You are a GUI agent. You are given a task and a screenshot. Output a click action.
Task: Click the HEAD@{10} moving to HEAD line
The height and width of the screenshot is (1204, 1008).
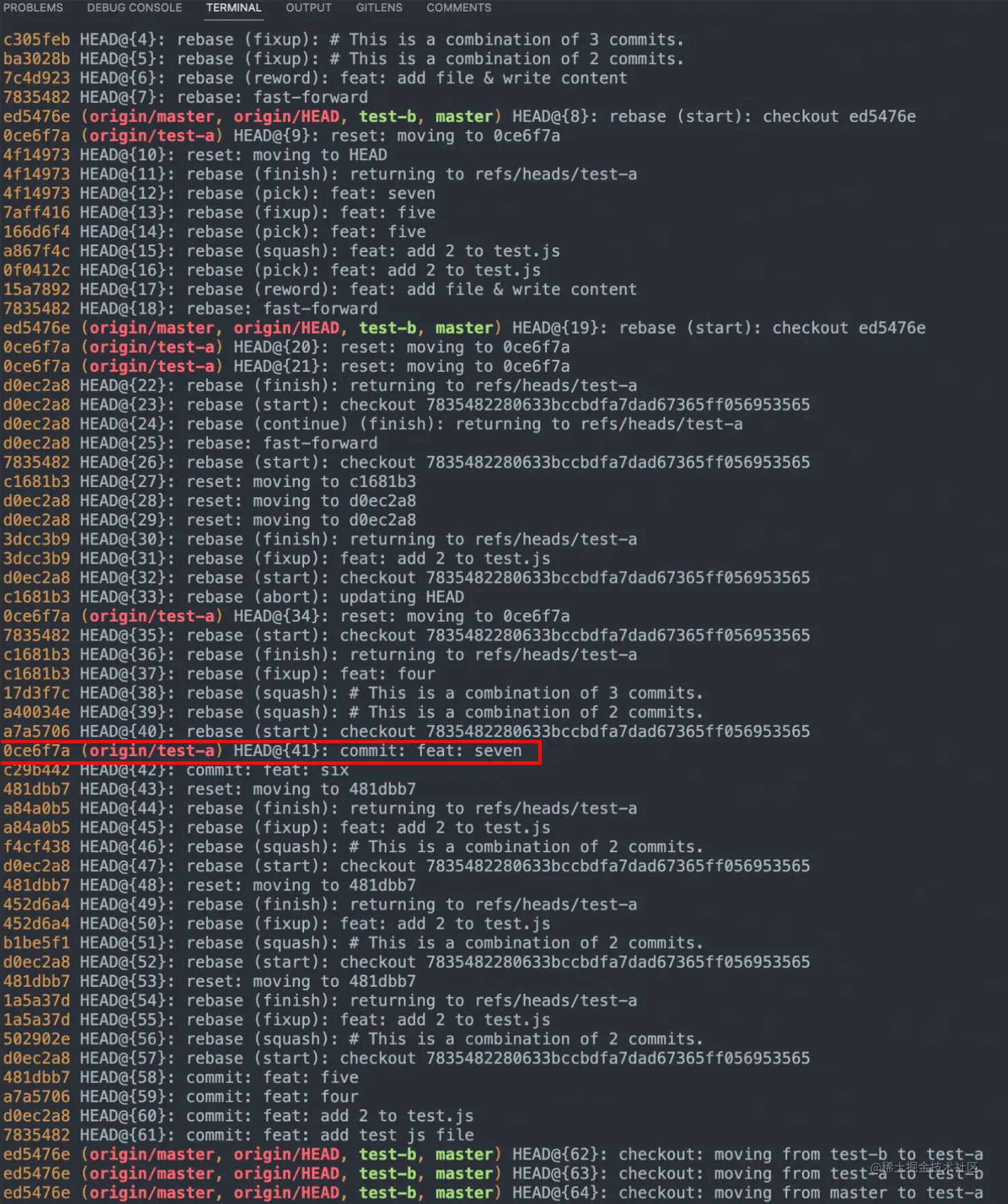tap(195, 155)
